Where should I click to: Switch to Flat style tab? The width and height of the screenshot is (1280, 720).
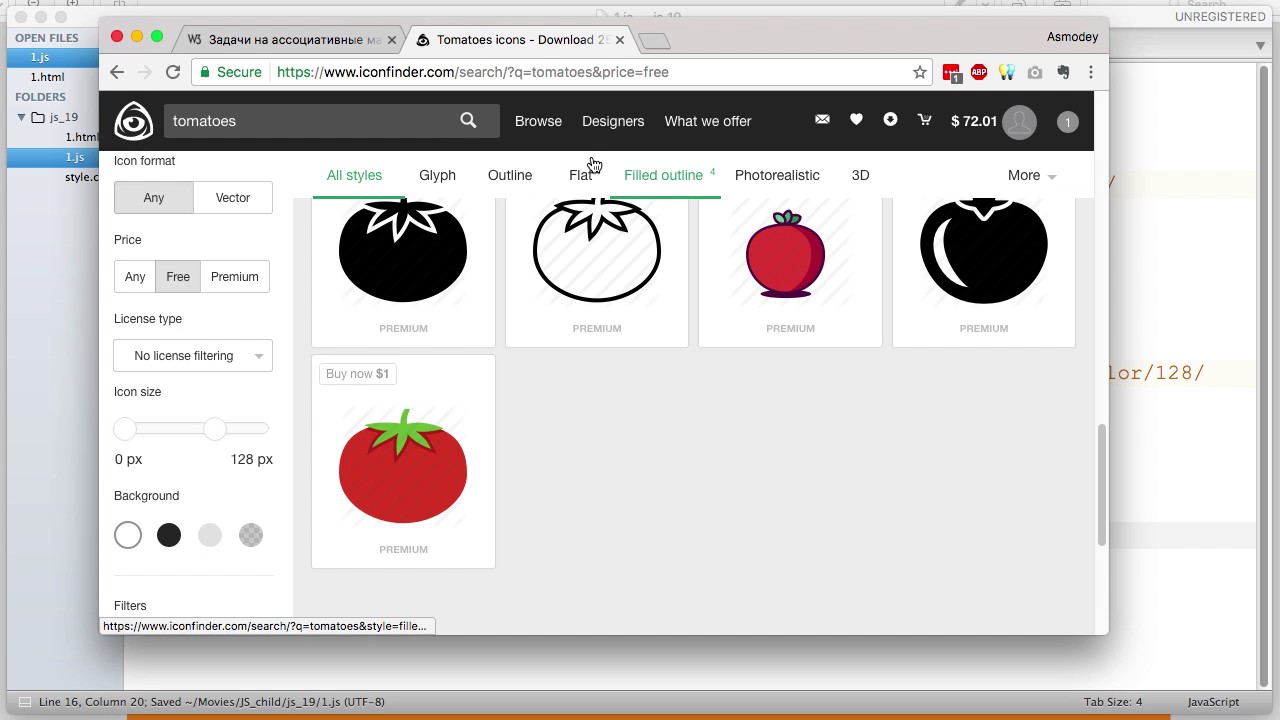click(x=581, y=175)
